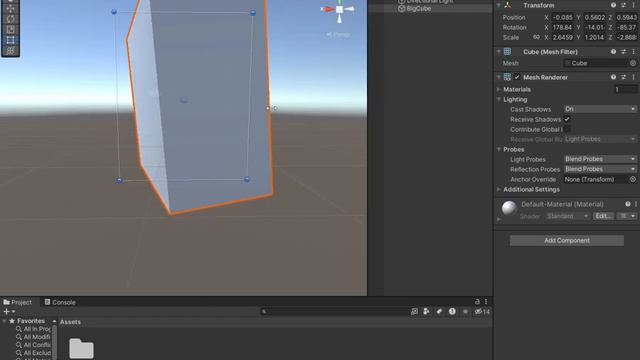Open Light Probes dropdown
The image size is (640, 360).
click(x=600, y=159)
